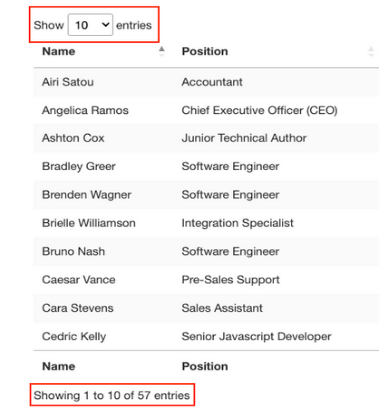Open the Show entries count dropdown

[x=90, y=25]
